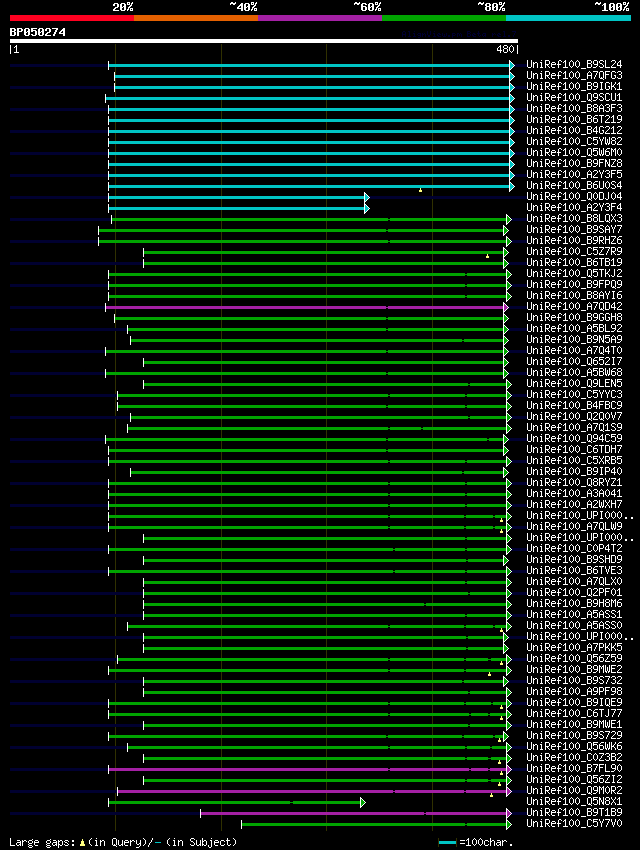Click the cyan arrowhead ending the Q0DJ04 alignment
Image resolution: width=640 pixels, height=850 pixels.
pyautogui.click(x=367, y=197)
